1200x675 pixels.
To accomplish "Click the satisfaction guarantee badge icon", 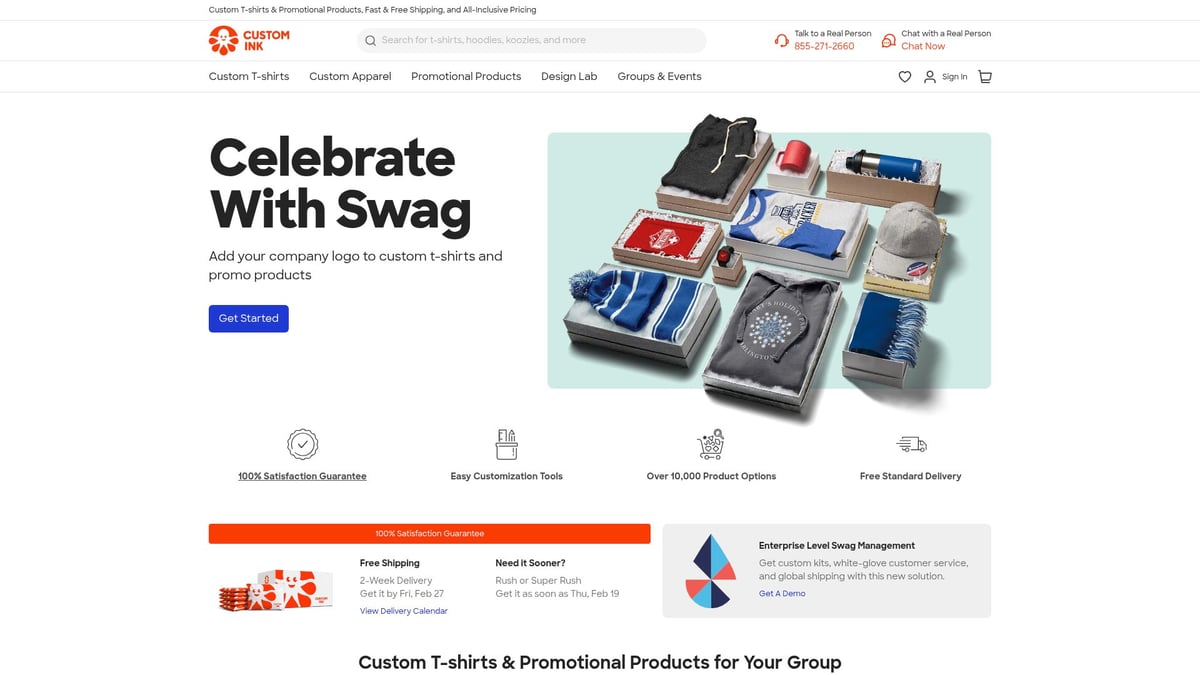I will (302, 444).
